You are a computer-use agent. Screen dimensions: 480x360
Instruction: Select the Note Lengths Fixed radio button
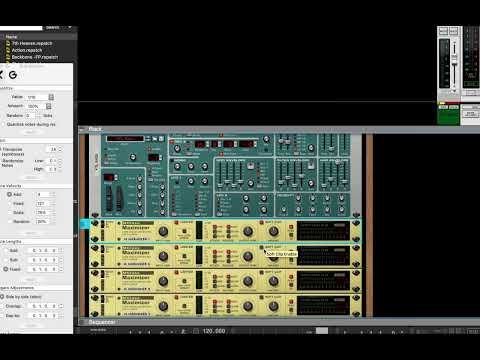(6, 269)
